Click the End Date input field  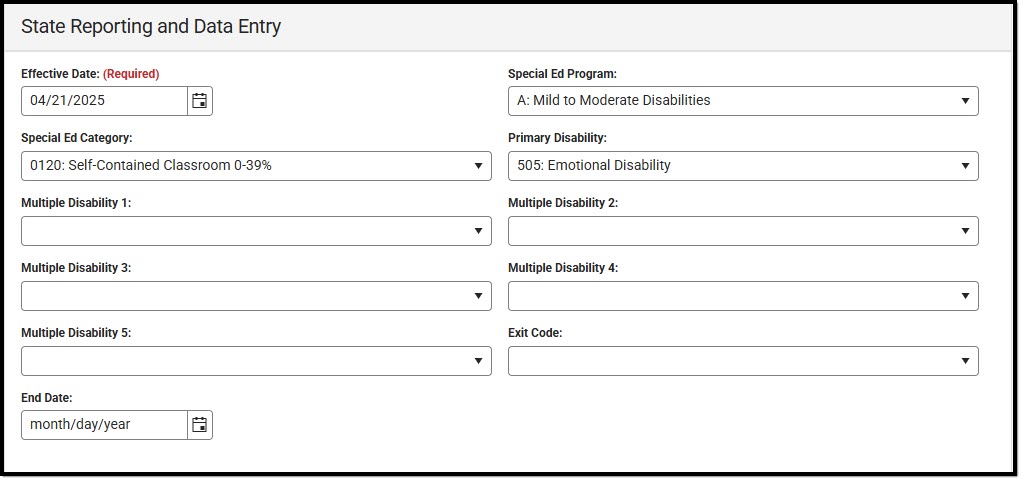104,425
